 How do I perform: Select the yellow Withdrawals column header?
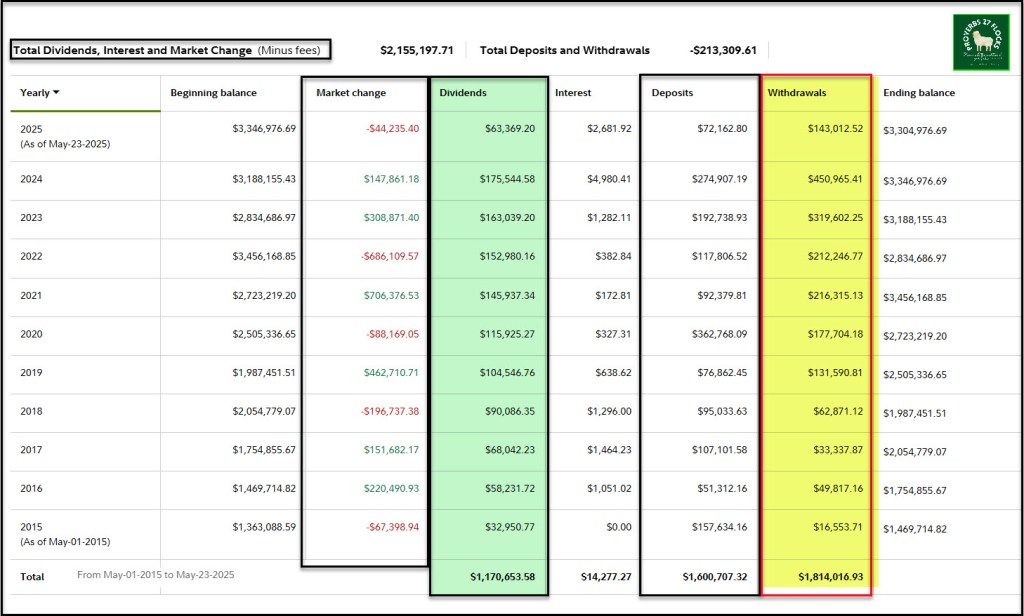(797, 93)
